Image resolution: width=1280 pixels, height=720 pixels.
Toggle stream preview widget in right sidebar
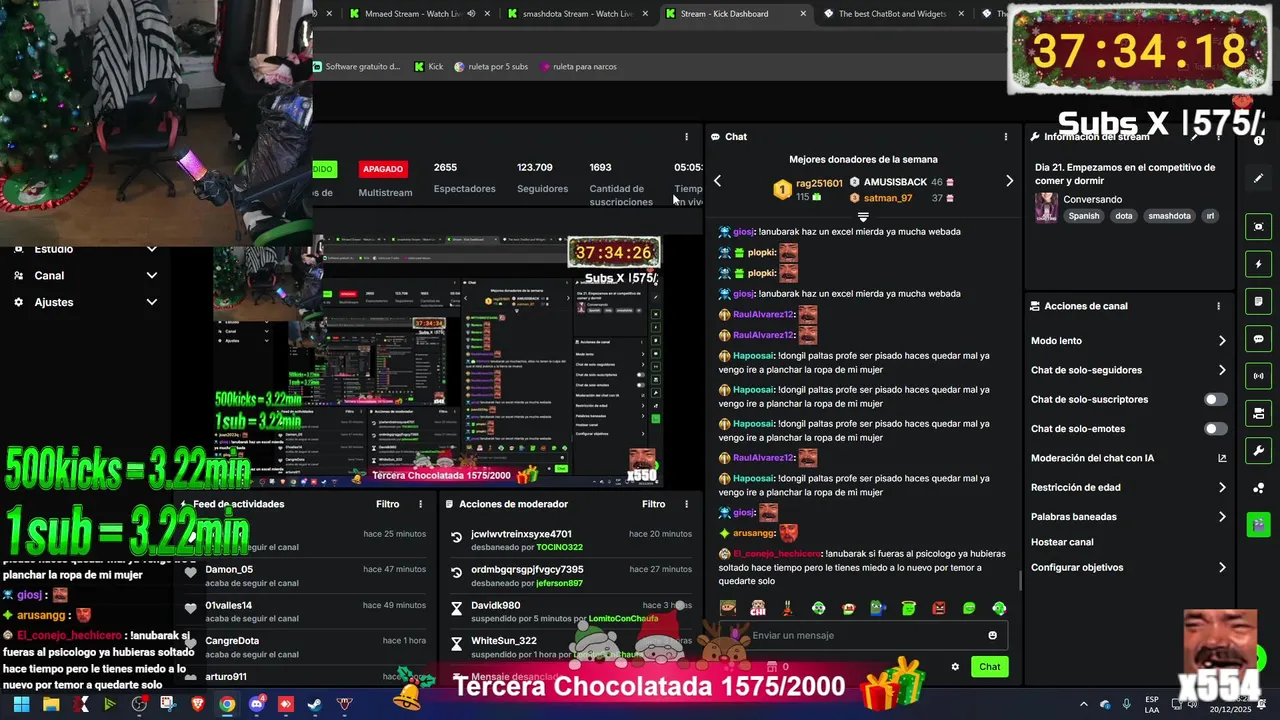(x=1259, y=227)
